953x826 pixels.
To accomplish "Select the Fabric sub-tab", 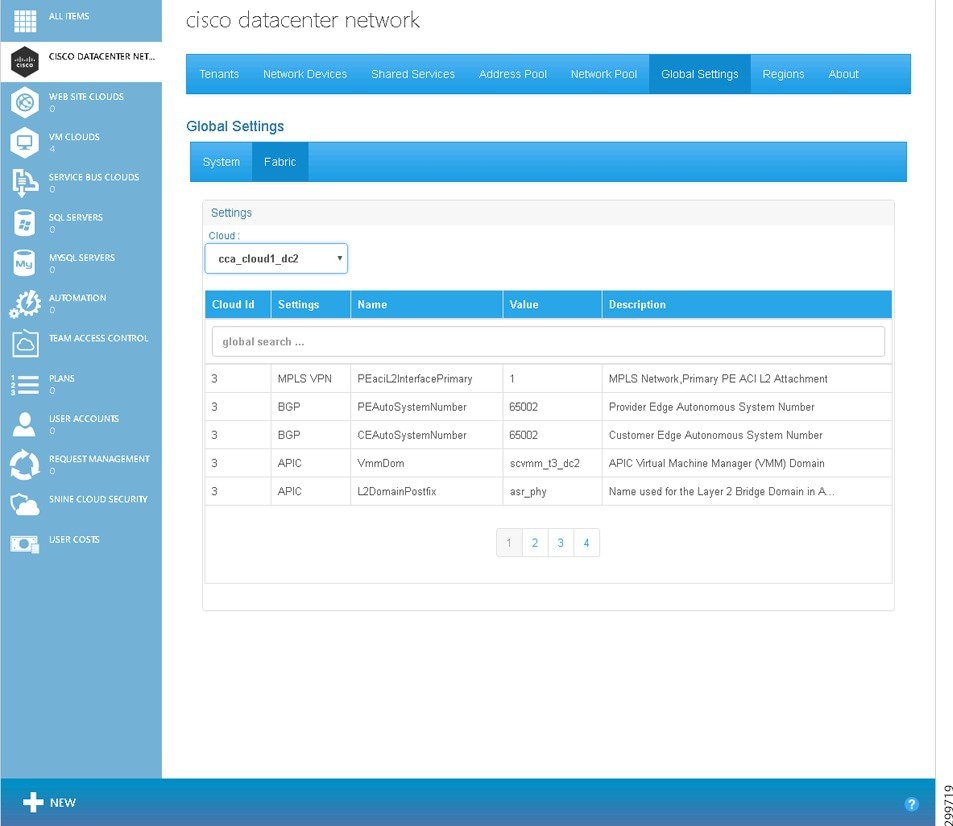I will pyautogui.click(x=280, y=162).
